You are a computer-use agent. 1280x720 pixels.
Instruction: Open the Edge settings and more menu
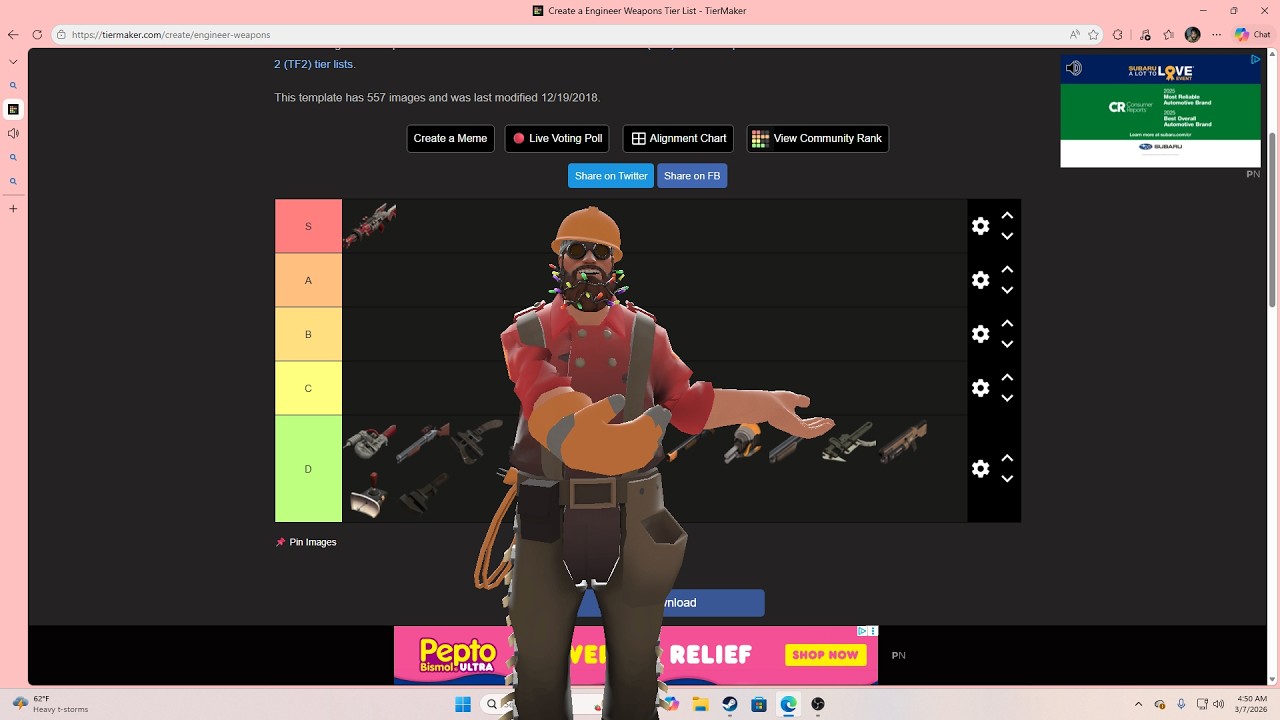[x=1216, y=34]
